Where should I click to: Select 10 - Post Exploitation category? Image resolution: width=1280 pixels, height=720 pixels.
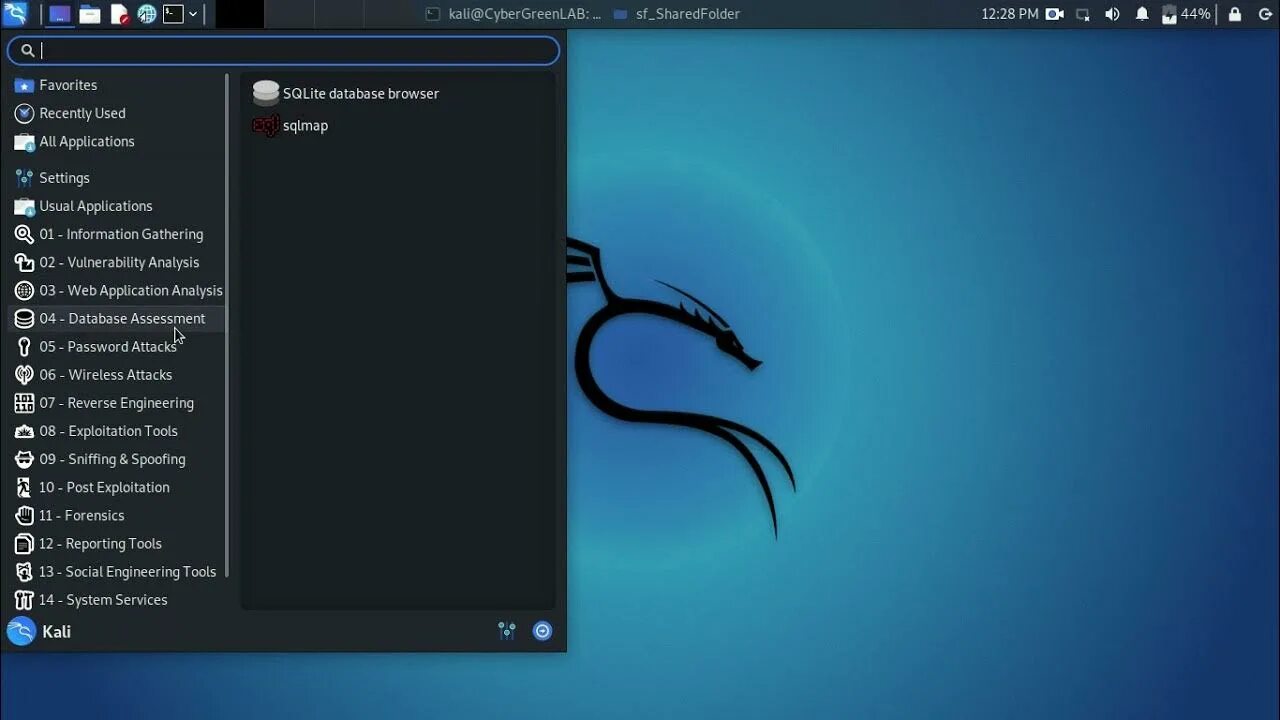(x=118, y=487)
